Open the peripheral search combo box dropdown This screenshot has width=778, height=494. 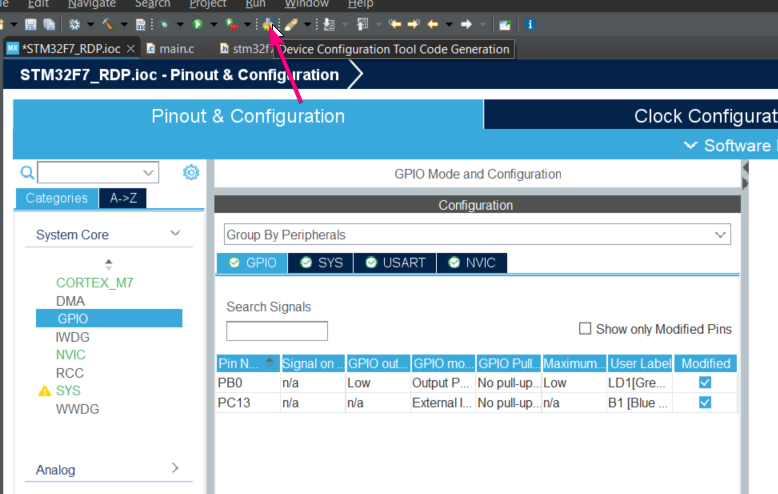[x=148, y=173]
